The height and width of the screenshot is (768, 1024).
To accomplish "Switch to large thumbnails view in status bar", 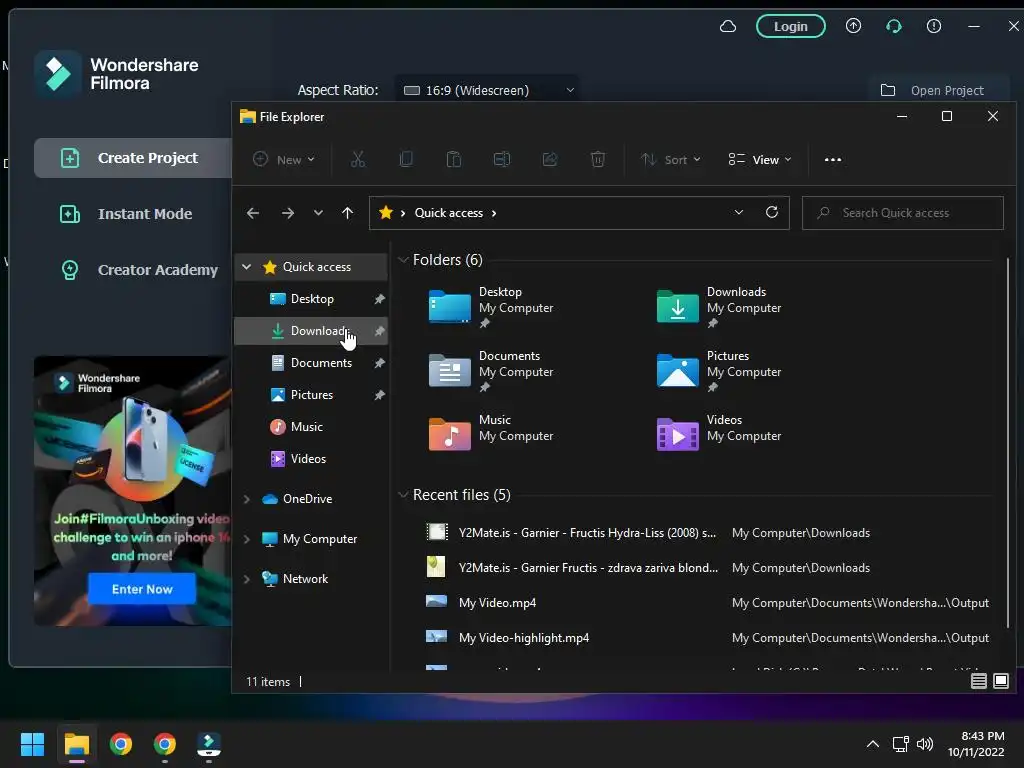I will tap(1000, 681).
